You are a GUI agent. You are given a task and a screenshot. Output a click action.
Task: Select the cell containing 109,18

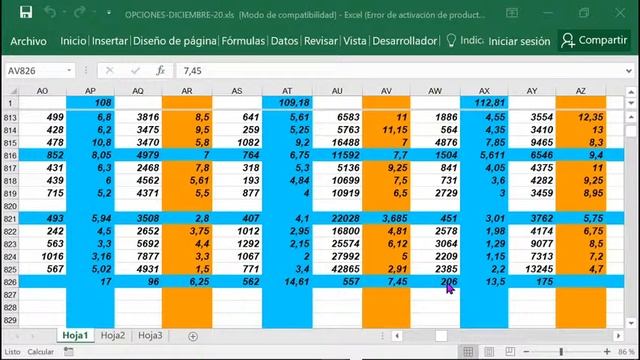[x=287, y=102]
